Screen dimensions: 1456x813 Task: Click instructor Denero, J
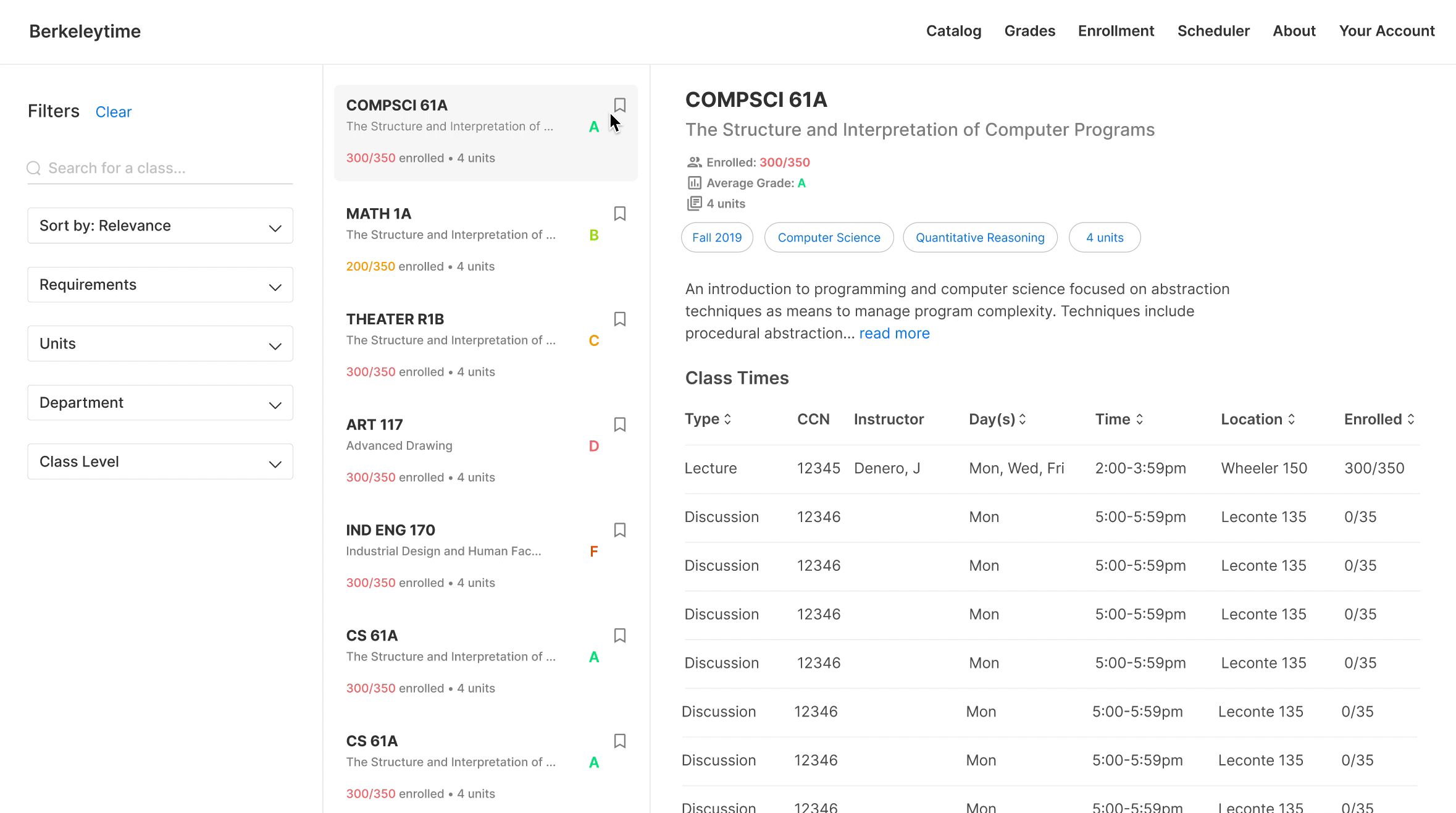coord(887,468)
